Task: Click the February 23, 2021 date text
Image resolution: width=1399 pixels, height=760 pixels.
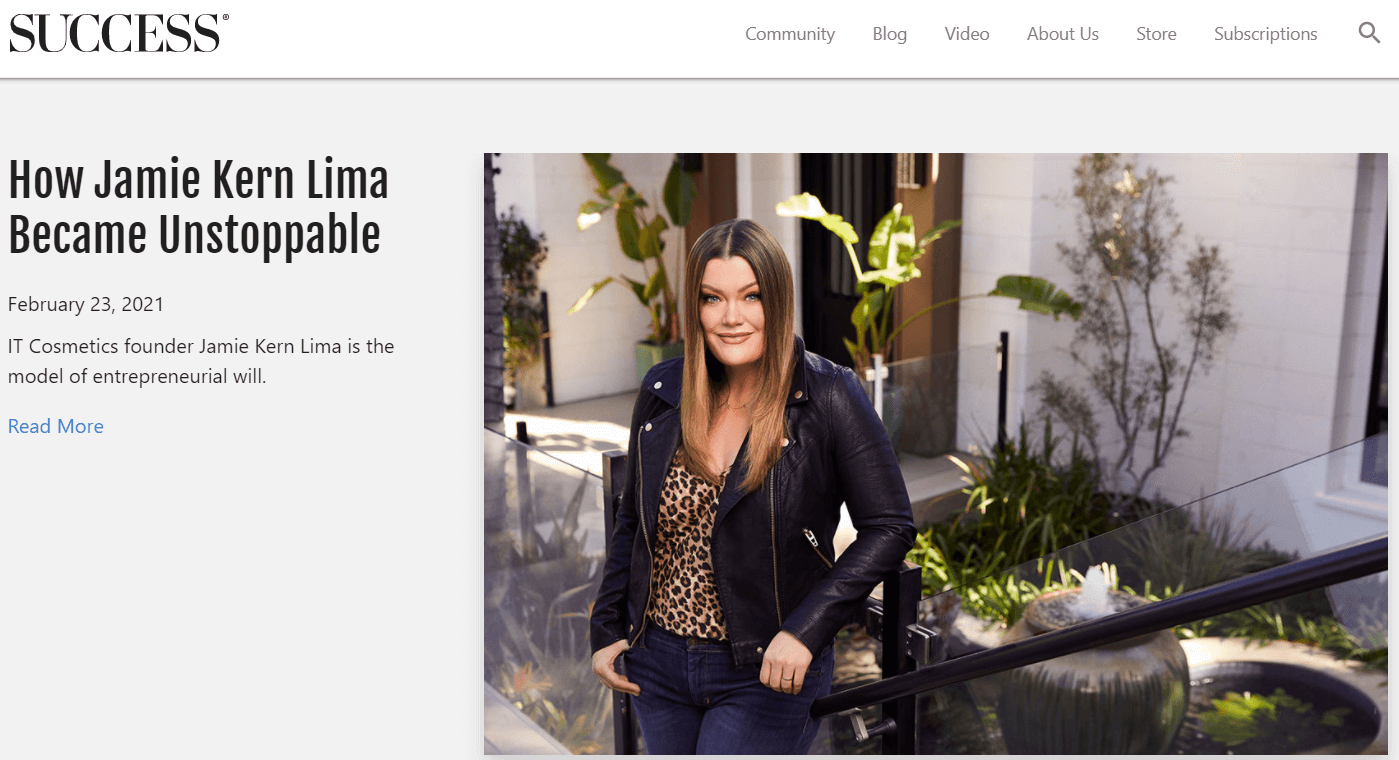Action: point(86,304)
